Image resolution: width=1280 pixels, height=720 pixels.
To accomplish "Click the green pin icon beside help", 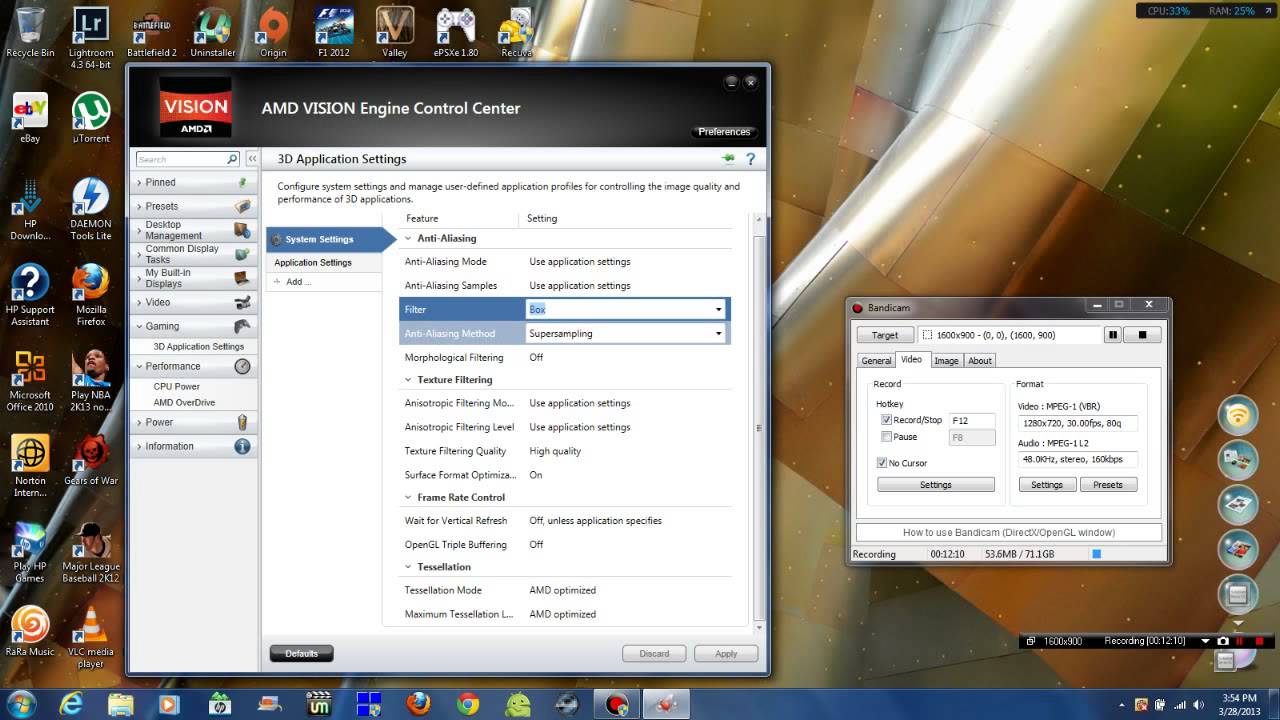I will click(728, 158).
